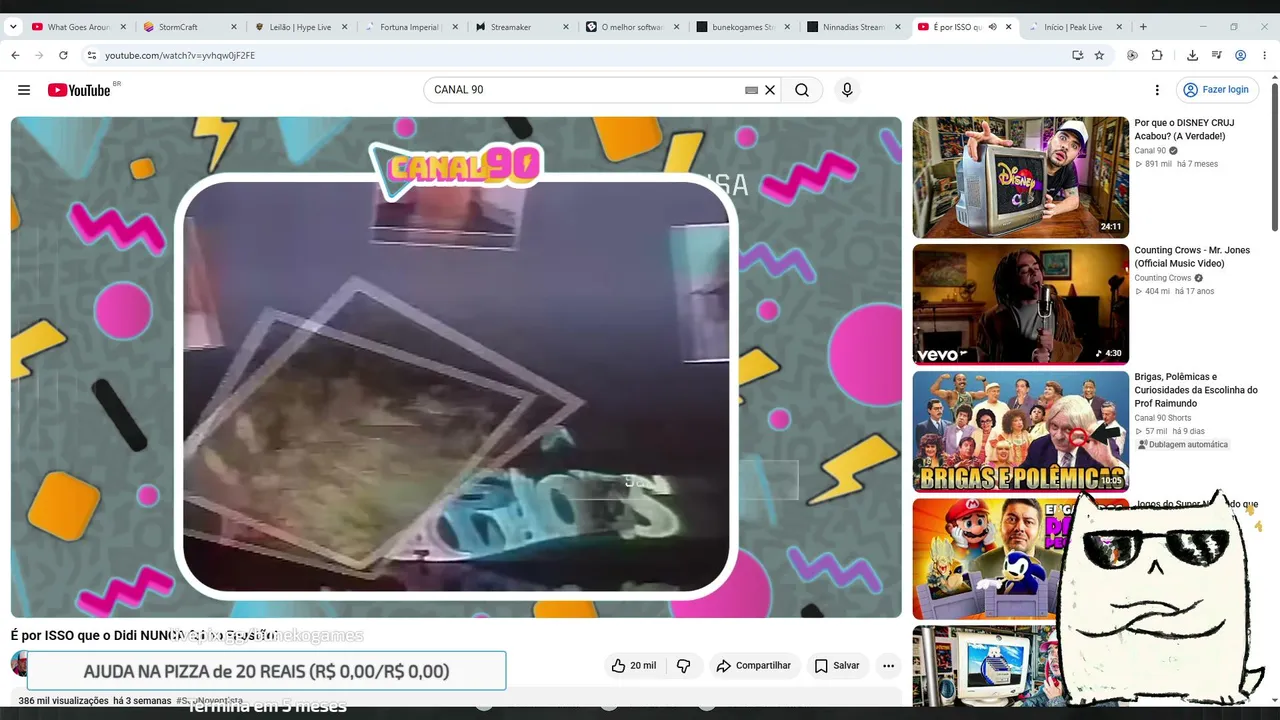Open the browser profile menu

pos(1241,55)
